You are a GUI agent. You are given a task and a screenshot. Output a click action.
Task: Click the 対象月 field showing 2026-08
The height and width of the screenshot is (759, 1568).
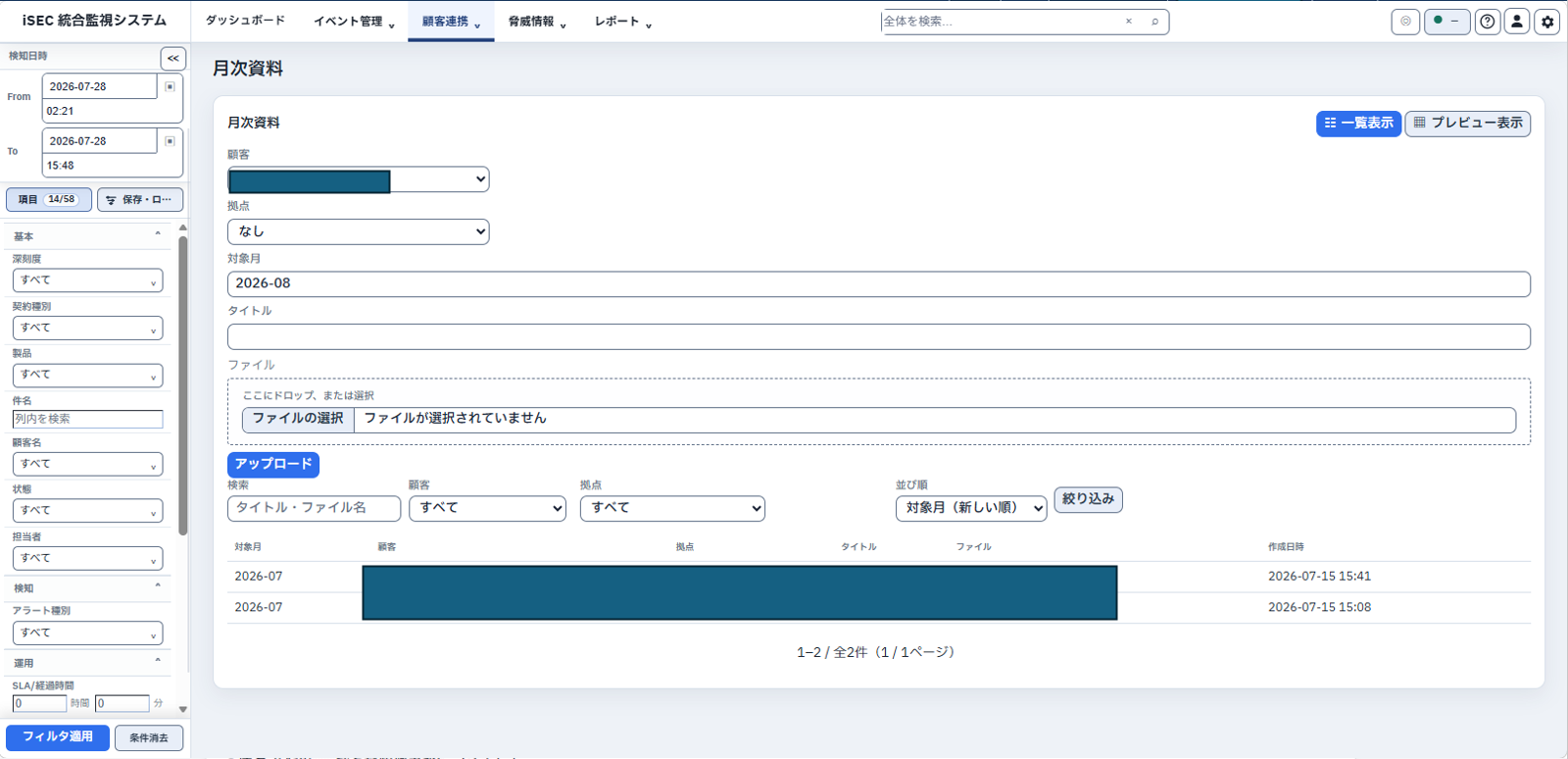pos(879,284)
